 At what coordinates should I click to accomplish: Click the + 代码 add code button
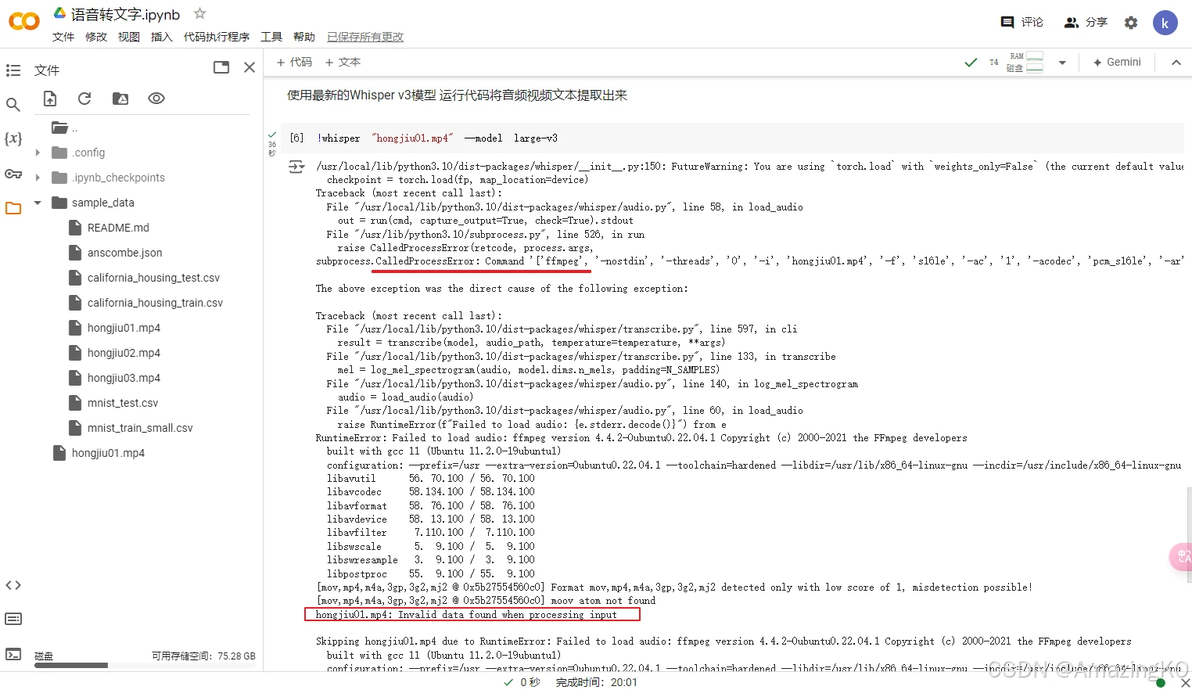(294, 62)
